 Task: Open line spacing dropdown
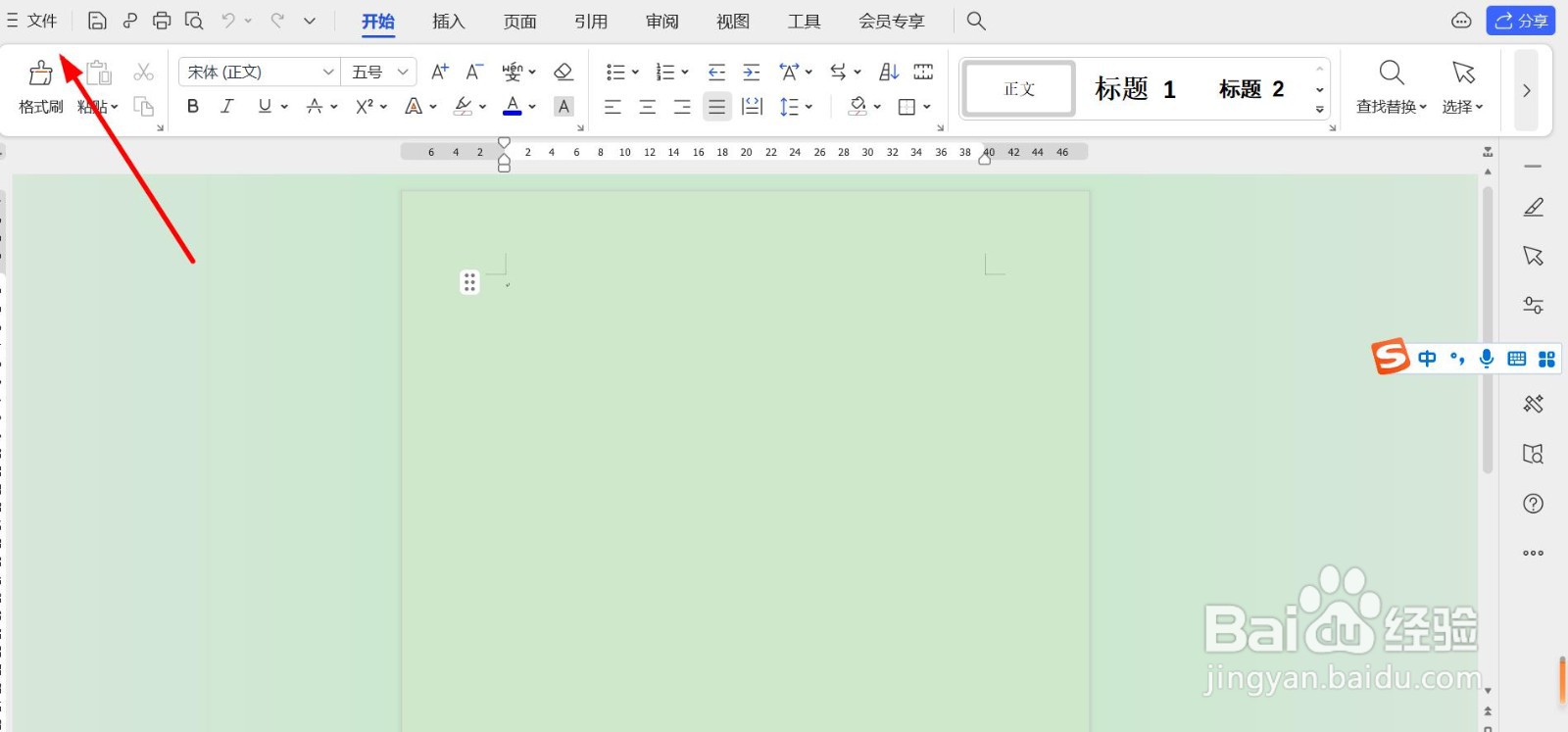[x=809, y=106]
